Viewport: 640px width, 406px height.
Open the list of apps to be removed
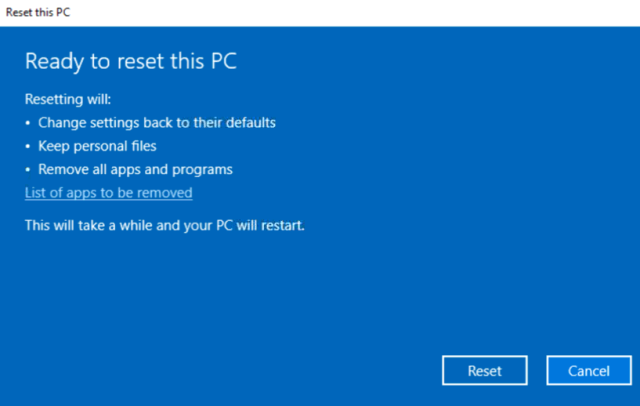(108, 192)
